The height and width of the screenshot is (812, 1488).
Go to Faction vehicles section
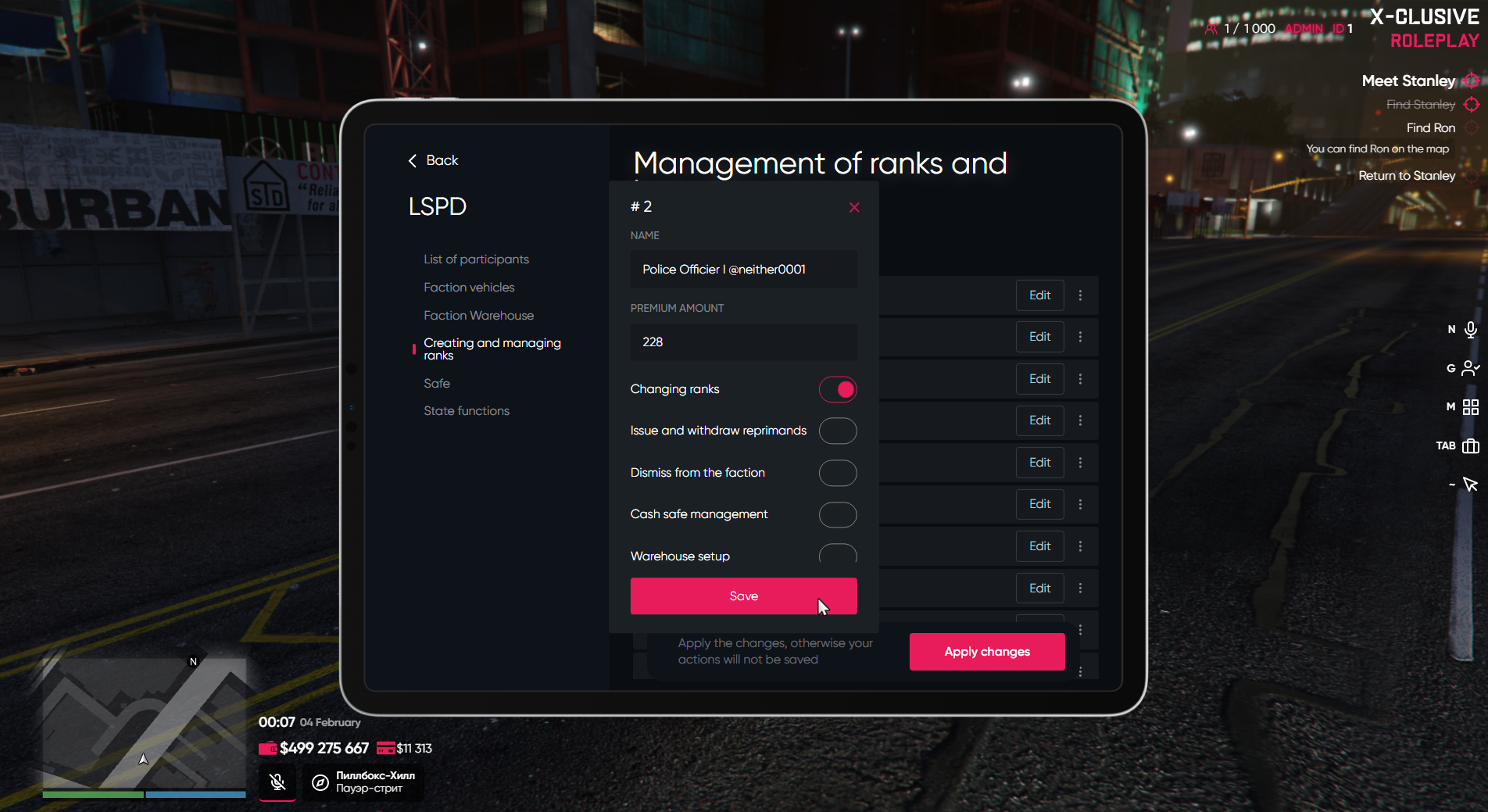pyautogui.click(x=469, y=288)
